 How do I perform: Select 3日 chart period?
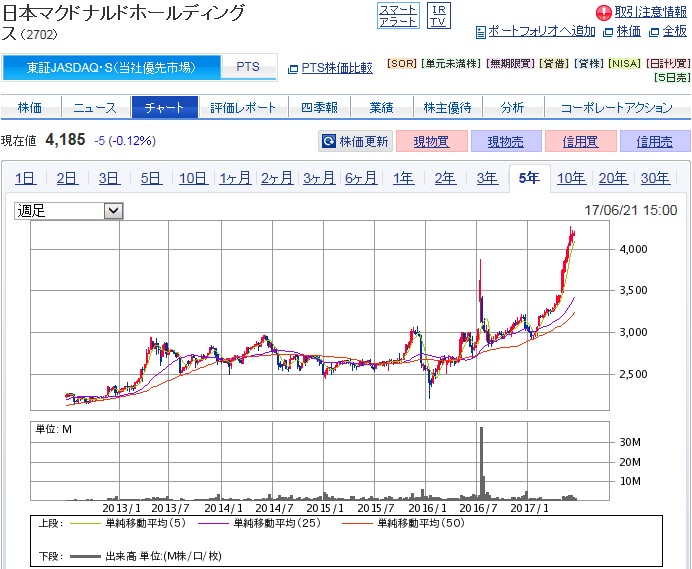109,178
